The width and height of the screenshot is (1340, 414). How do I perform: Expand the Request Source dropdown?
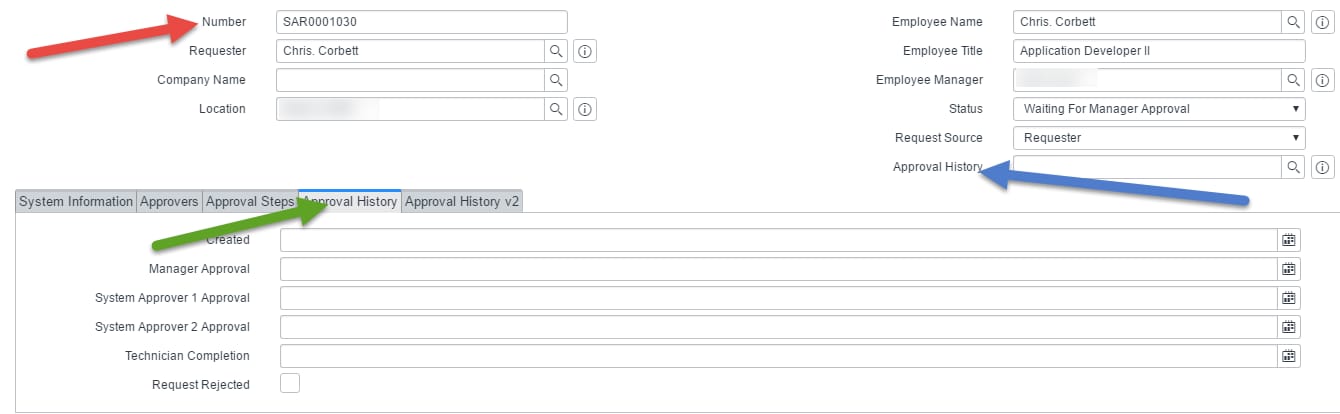1159,138
